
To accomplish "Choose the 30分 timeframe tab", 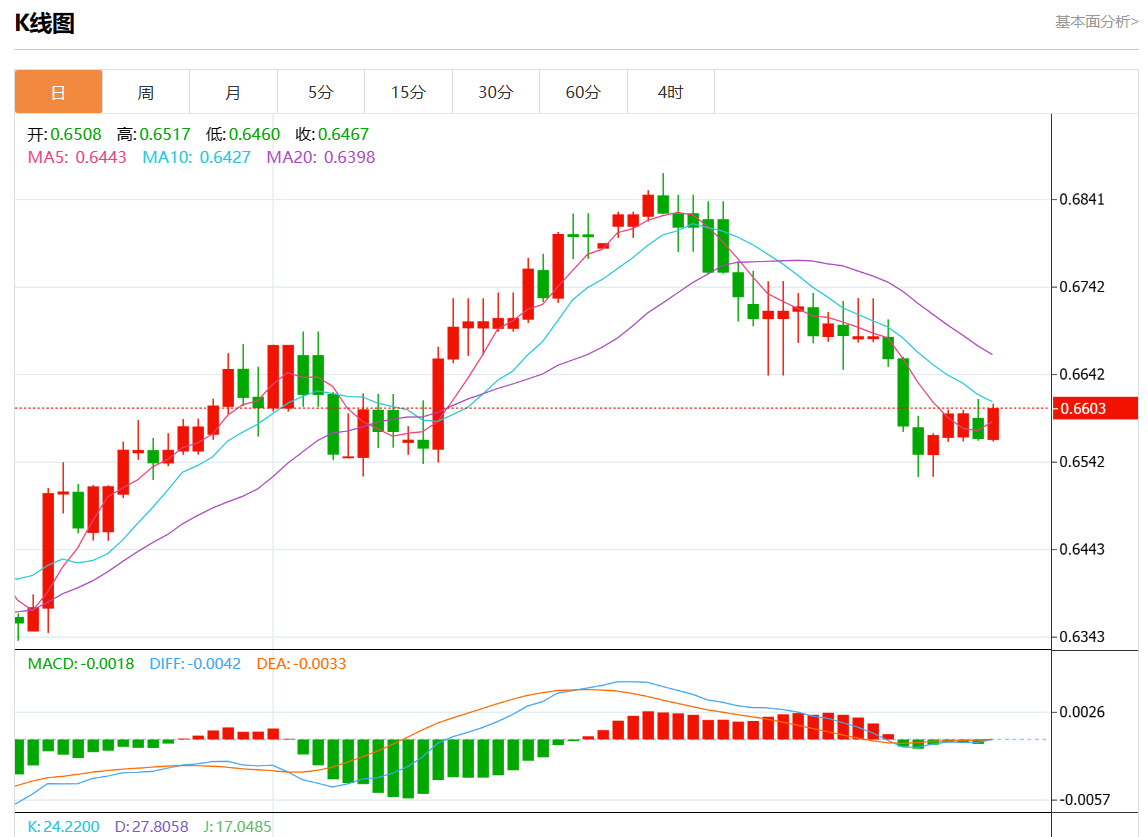I will click(495, 92).
